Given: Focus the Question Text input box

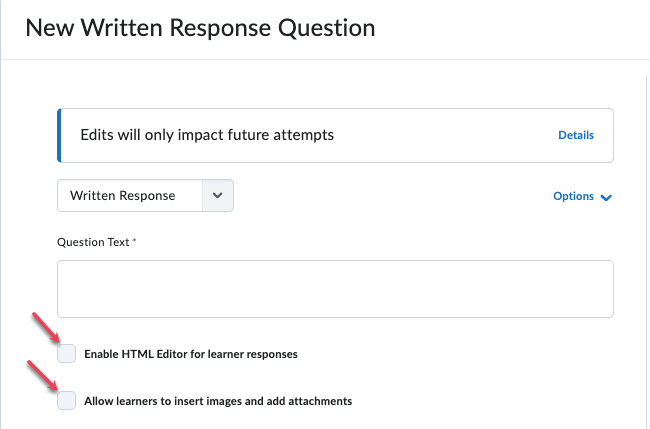Looking at the screenshot, I should click(335, 289).
